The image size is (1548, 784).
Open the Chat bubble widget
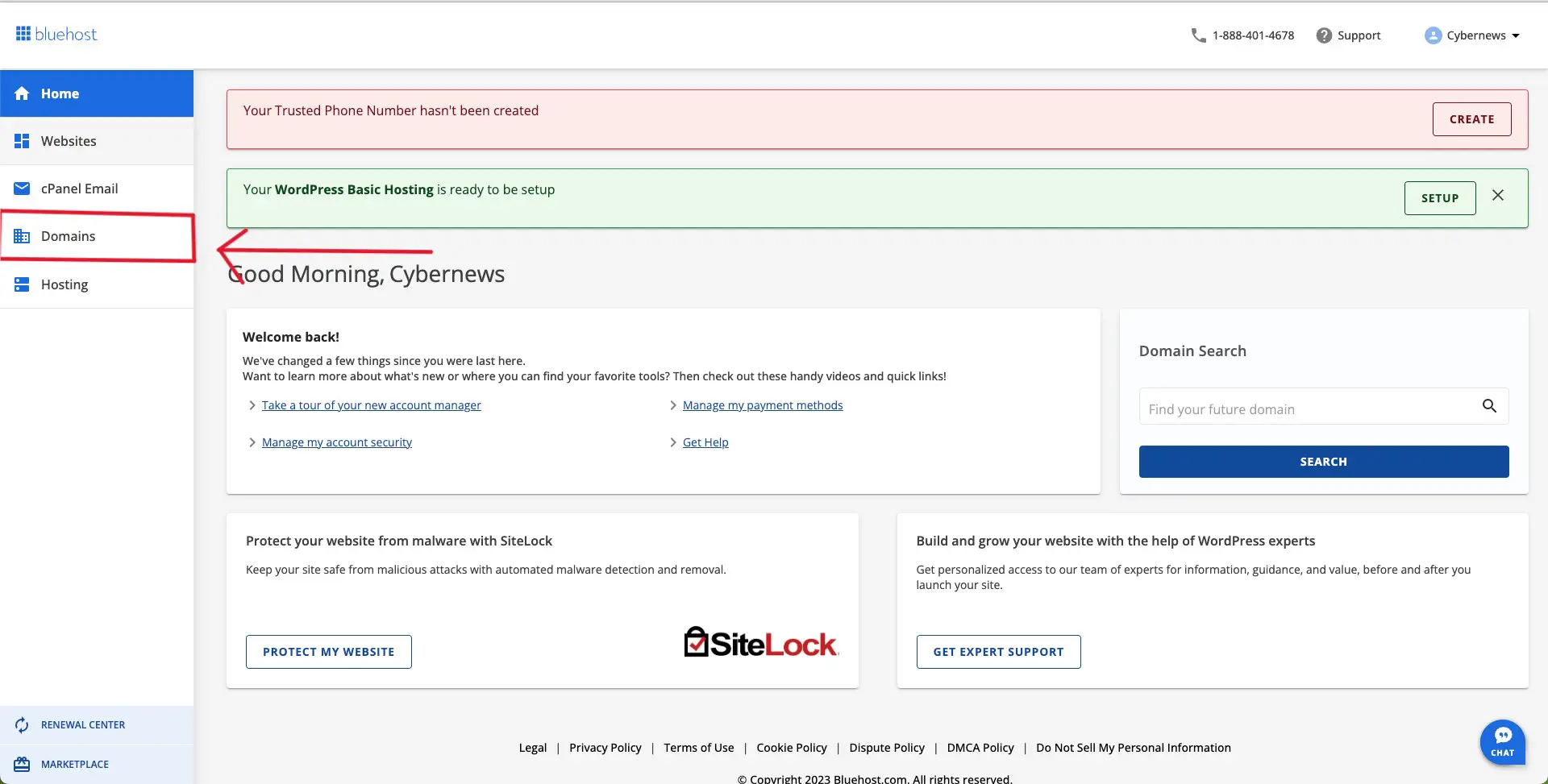tap(1502, 742)
